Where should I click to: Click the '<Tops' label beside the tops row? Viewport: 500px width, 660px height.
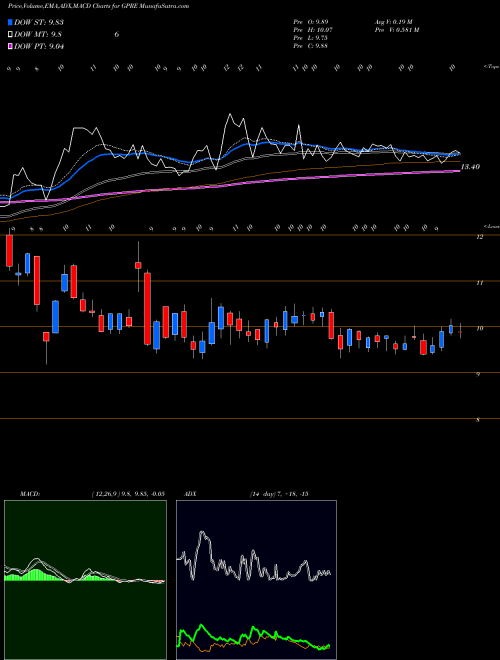coord(491,67)
